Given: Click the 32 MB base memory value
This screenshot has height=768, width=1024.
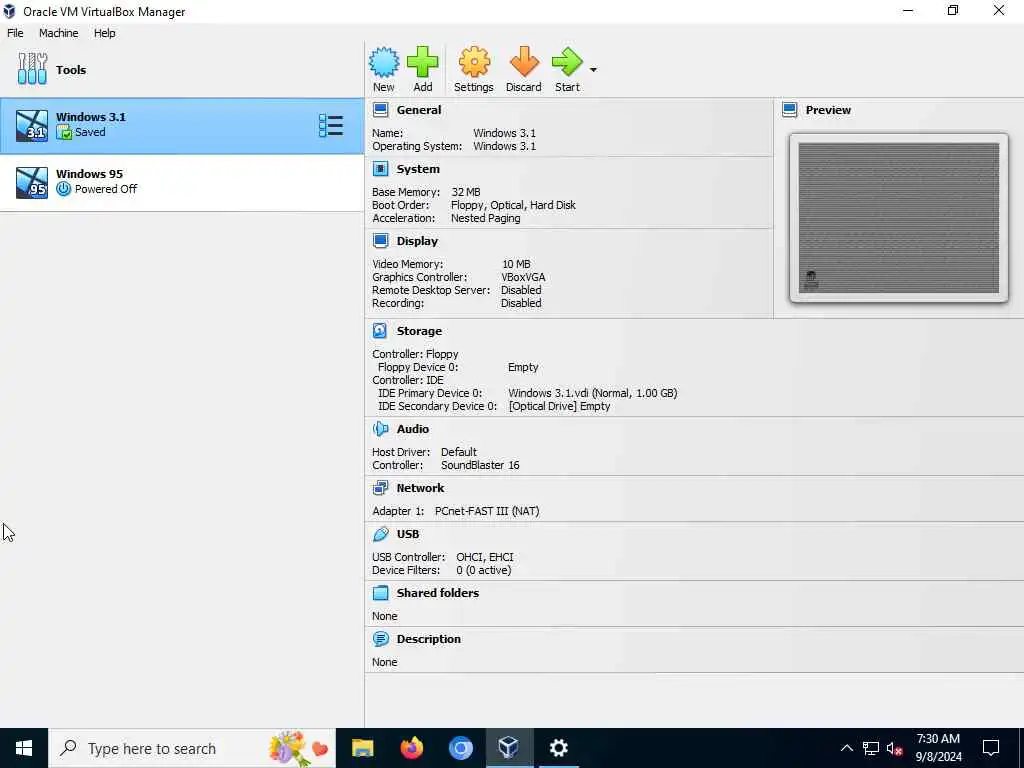Looking at the screenshot, I should click(x=466, y=192).
